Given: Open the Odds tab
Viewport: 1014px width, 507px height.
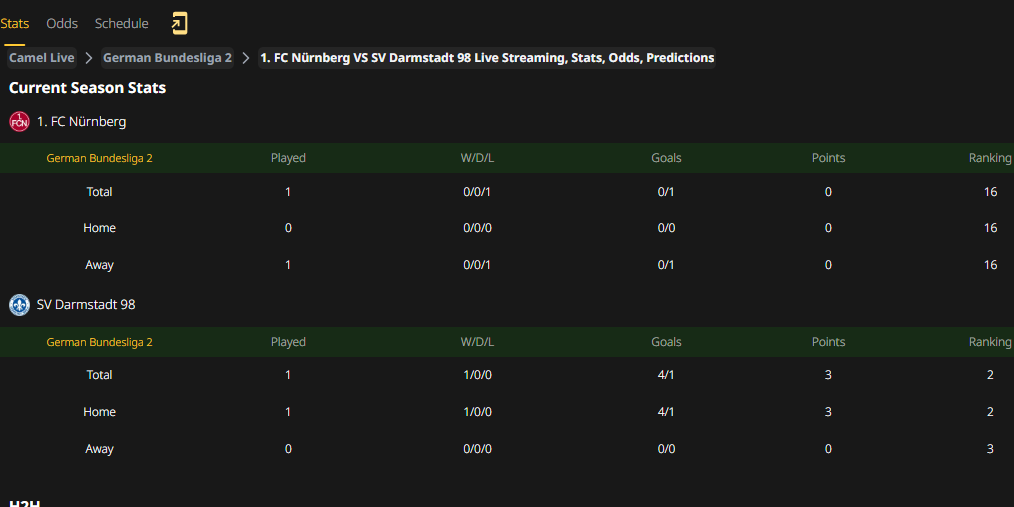Looking at the screenshot, I should 62,24.
